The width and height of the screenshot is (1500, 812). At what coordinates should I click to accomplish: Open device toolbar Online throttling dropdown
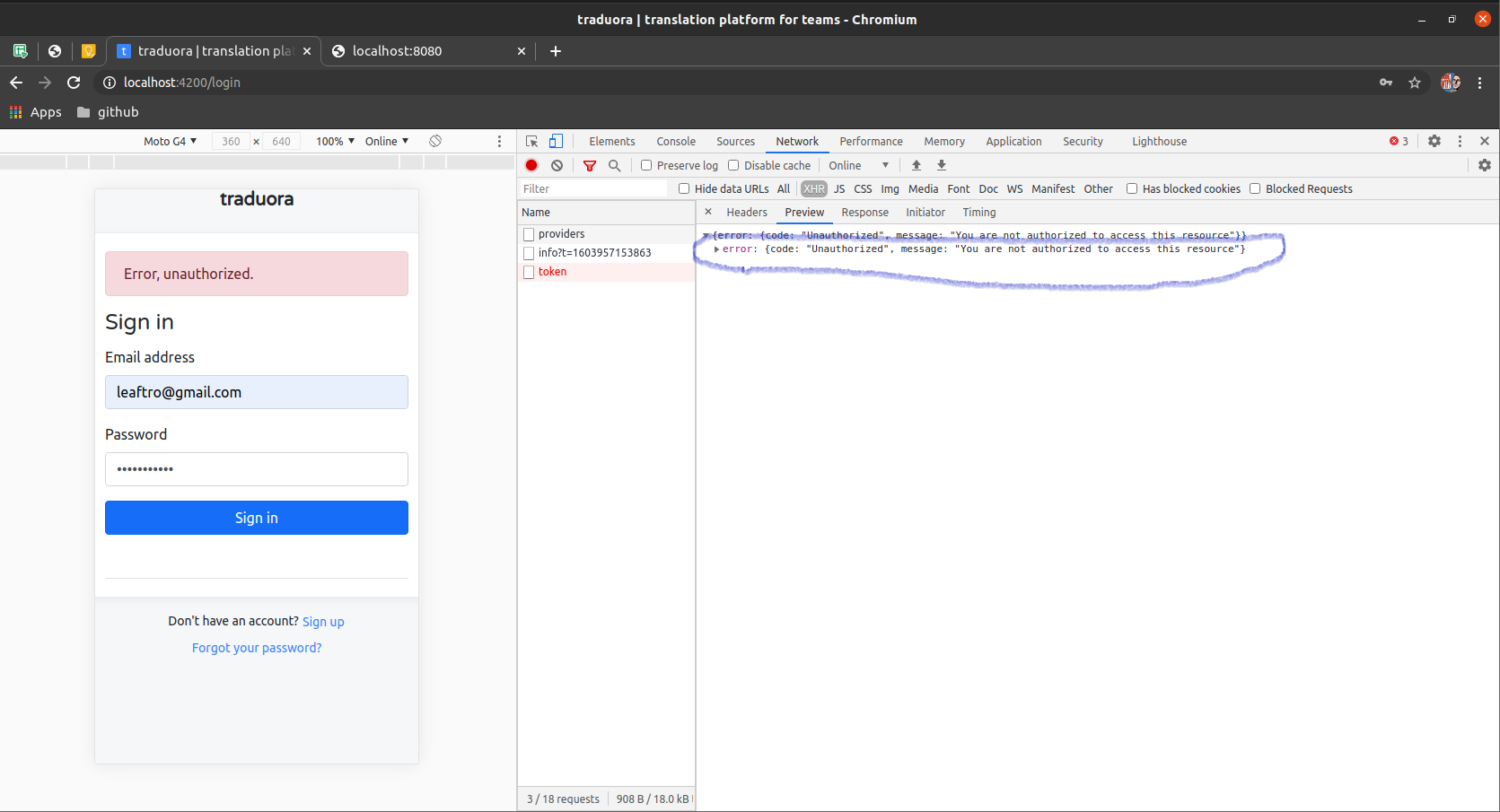pos(387,141)
